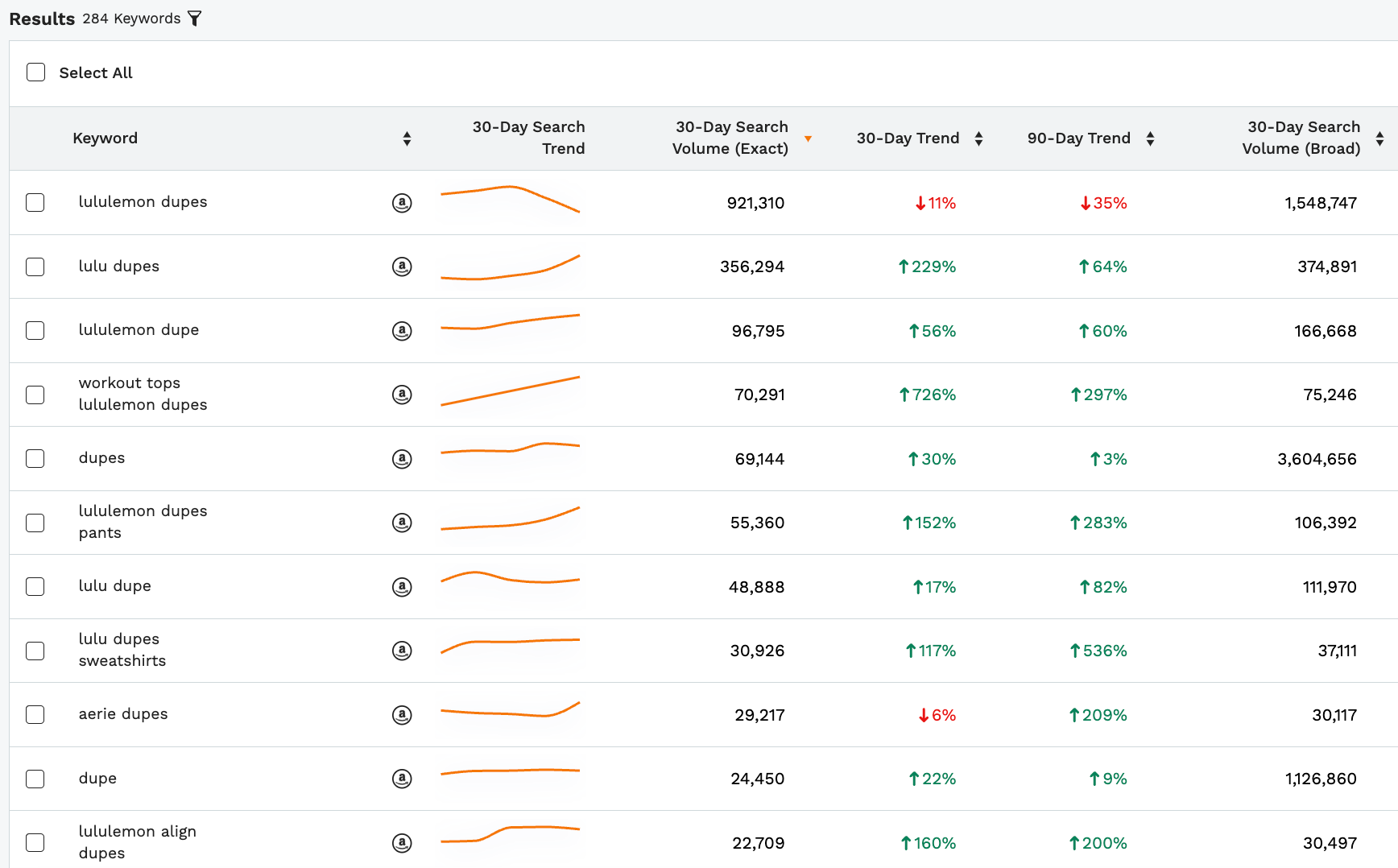Click the workout tops lululemon dupes keyword

(143, 394)
